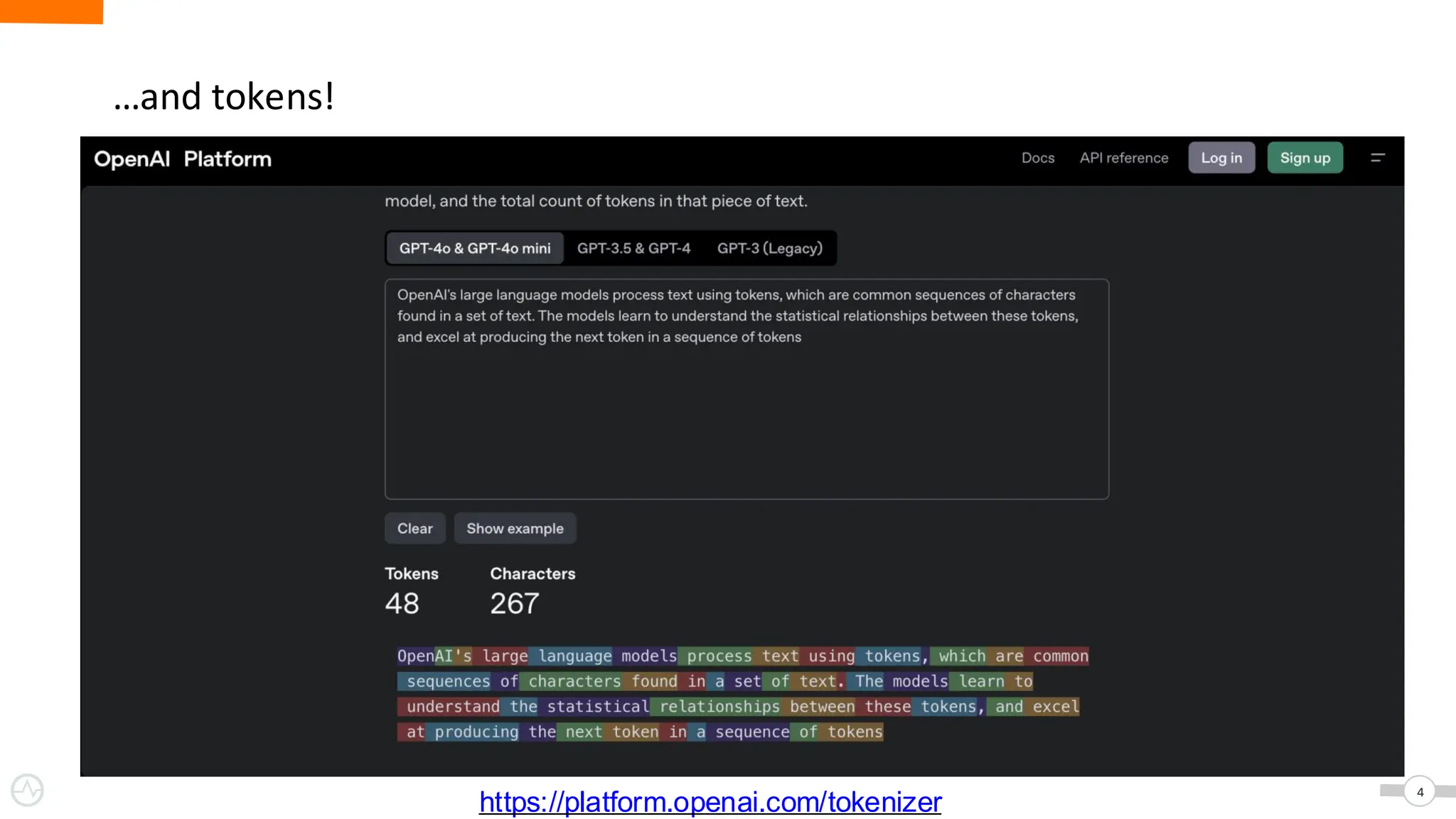Click the highlighted token "language"
This screenshot has height=819, width=1456.
[x=570, y=655]
